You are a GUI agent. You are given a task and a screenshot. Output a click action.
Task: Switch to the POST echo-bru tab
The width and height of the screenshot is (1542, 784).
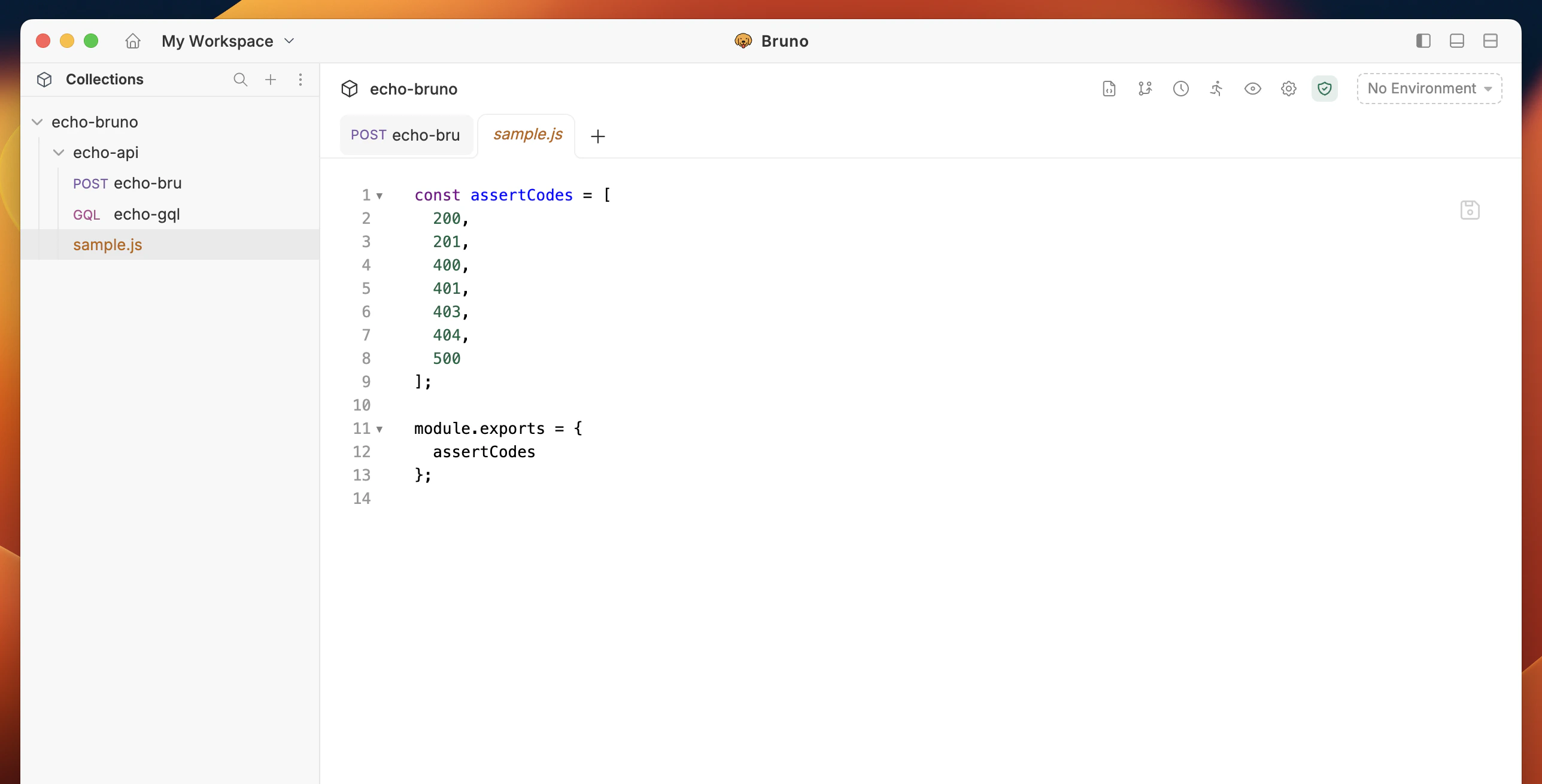click(x=406, y=135)
